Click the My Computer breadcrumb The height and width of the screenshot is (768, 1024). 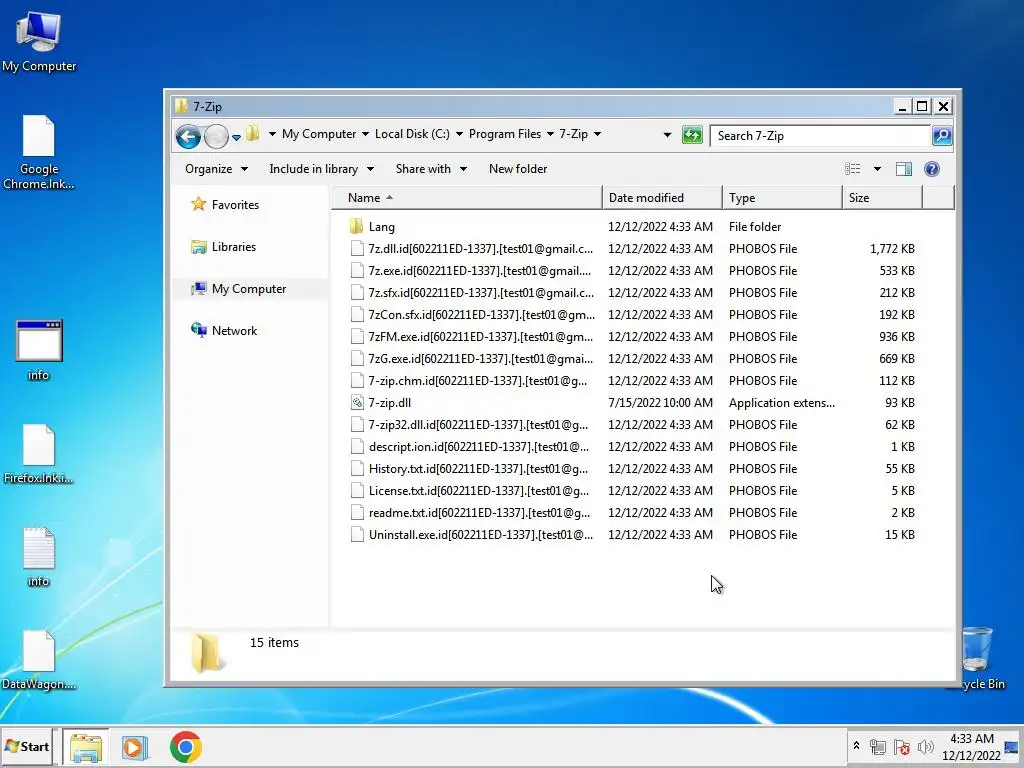tap(319, 134)
